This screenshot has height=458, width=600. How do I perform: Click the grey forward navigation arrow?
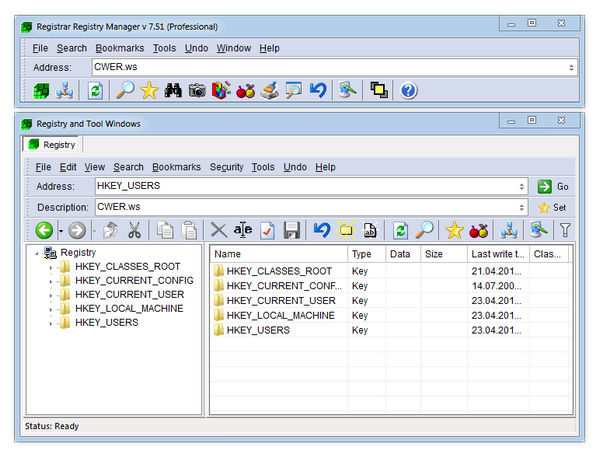pyautogui.click(x=77, y=230)
